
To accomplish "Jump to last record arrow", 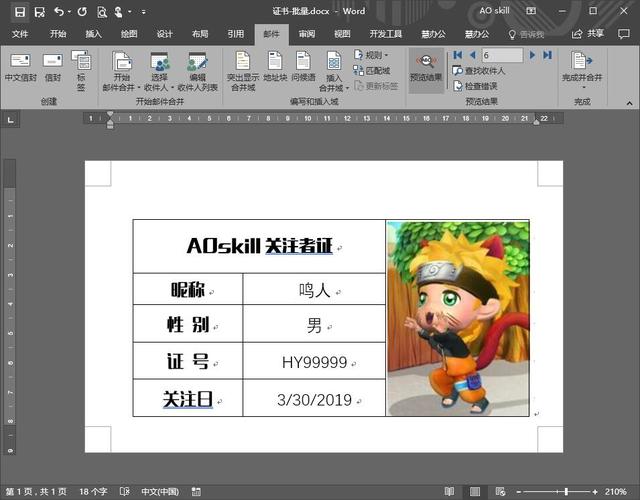I will pyautogui.click(x=547, y=55).
